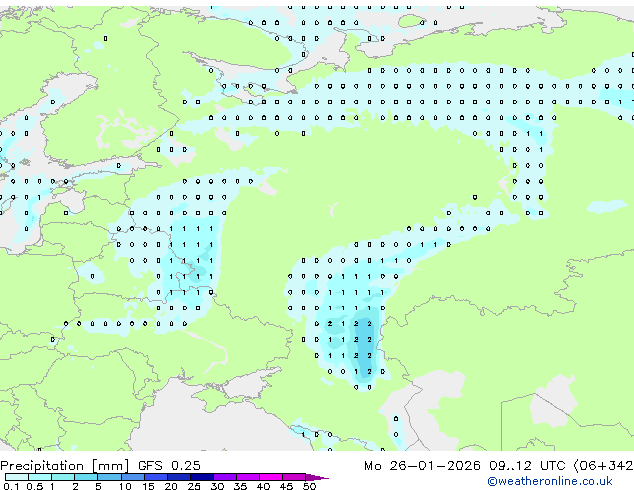Click the '15' legend scale label
Image resolution: width=634 pixels, height=490 pixels.
click(148, 486)
